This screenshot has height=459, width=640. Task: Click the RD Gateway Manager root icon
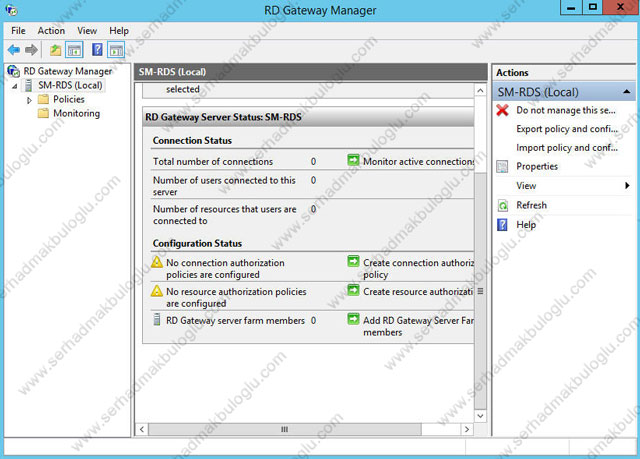point(13,71)
